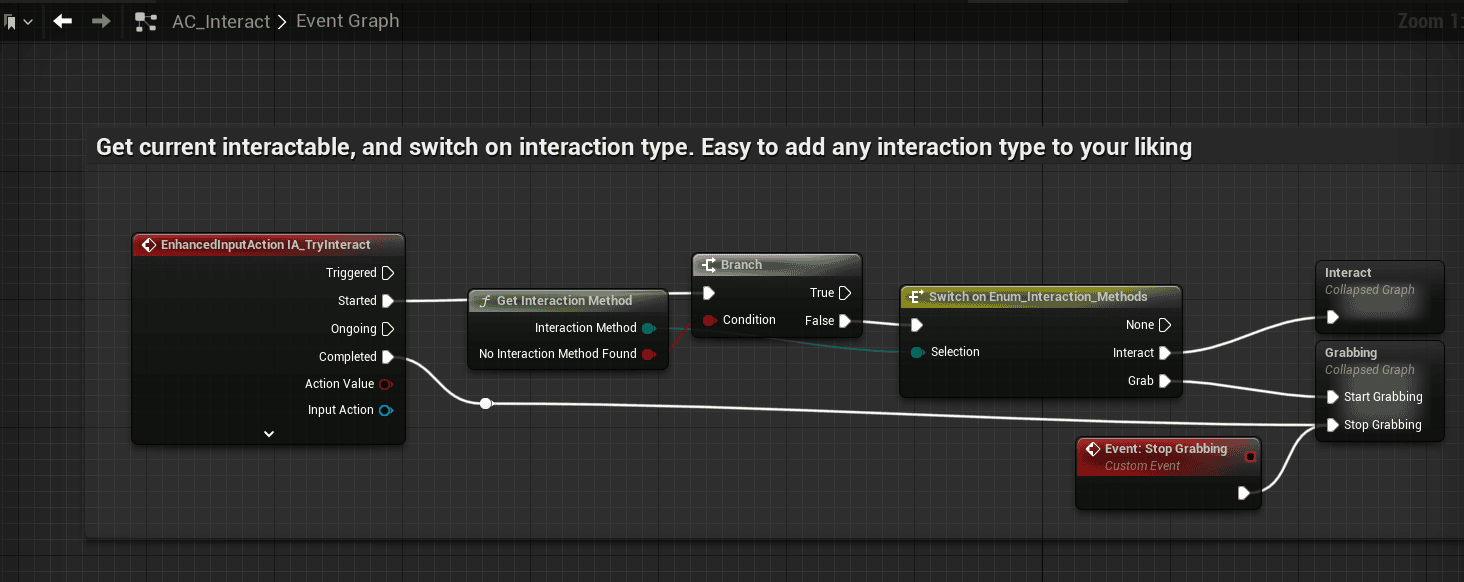
Task: Click the Input Action output pin
Action: 386,410
